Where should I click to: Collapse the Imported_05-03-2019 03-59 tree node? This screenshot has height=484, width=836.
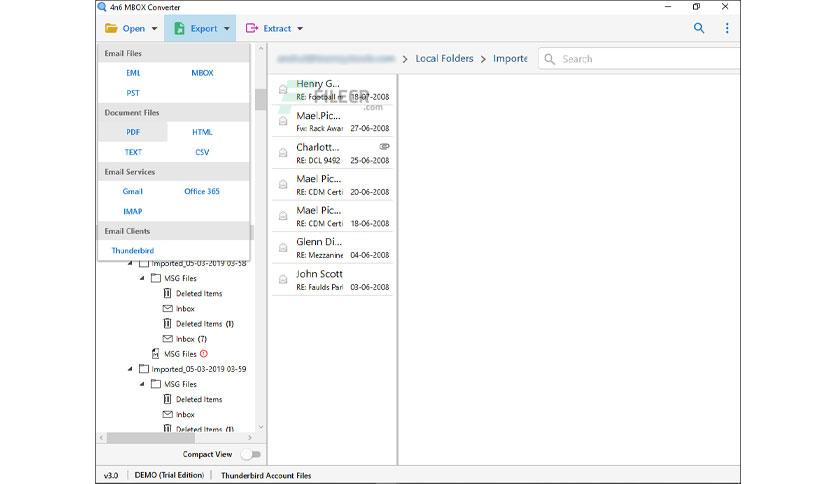pos(130,369)
